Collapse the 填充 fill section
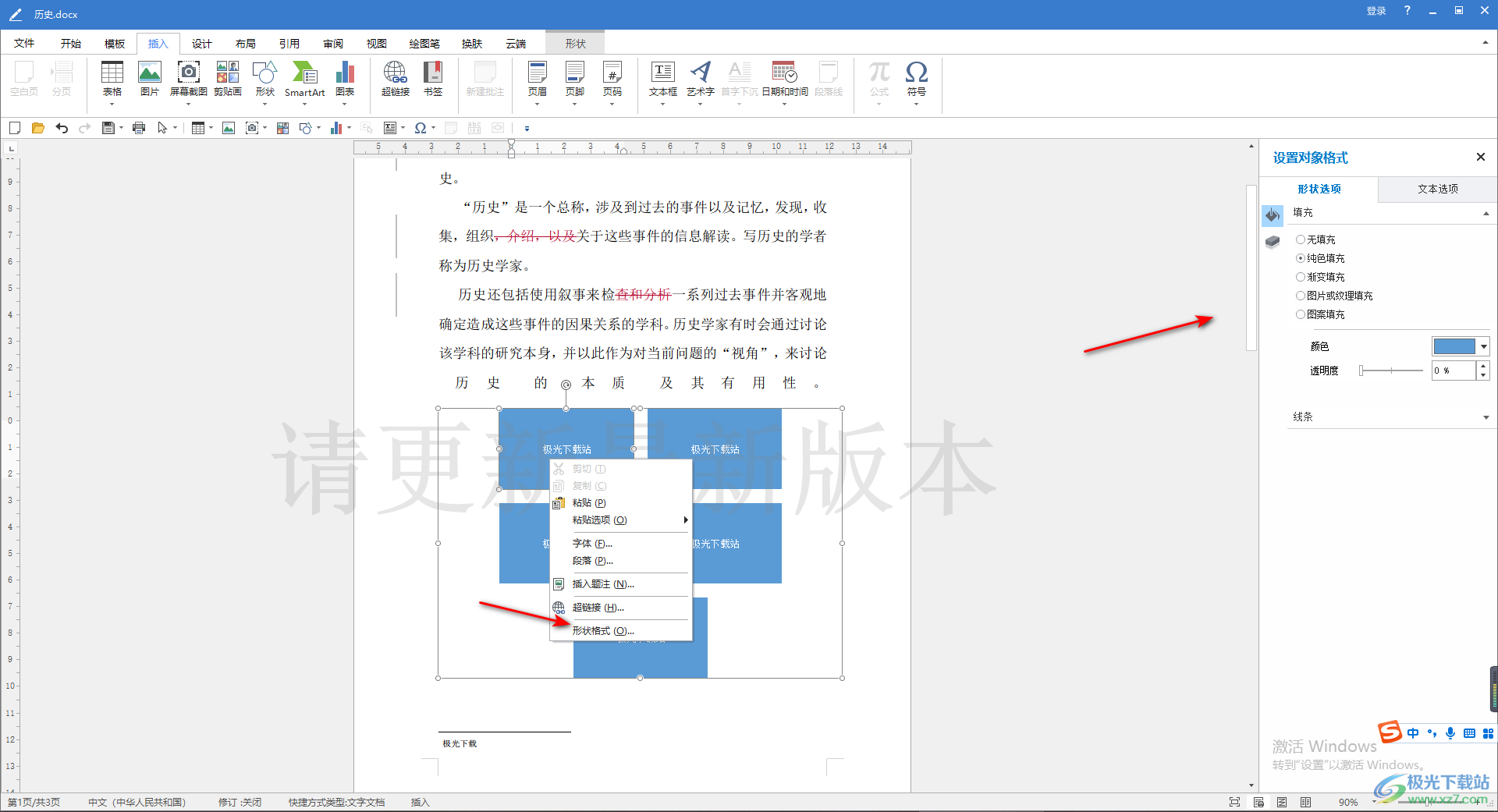Screen dimensions: 1498x812 coord(1486,213)
